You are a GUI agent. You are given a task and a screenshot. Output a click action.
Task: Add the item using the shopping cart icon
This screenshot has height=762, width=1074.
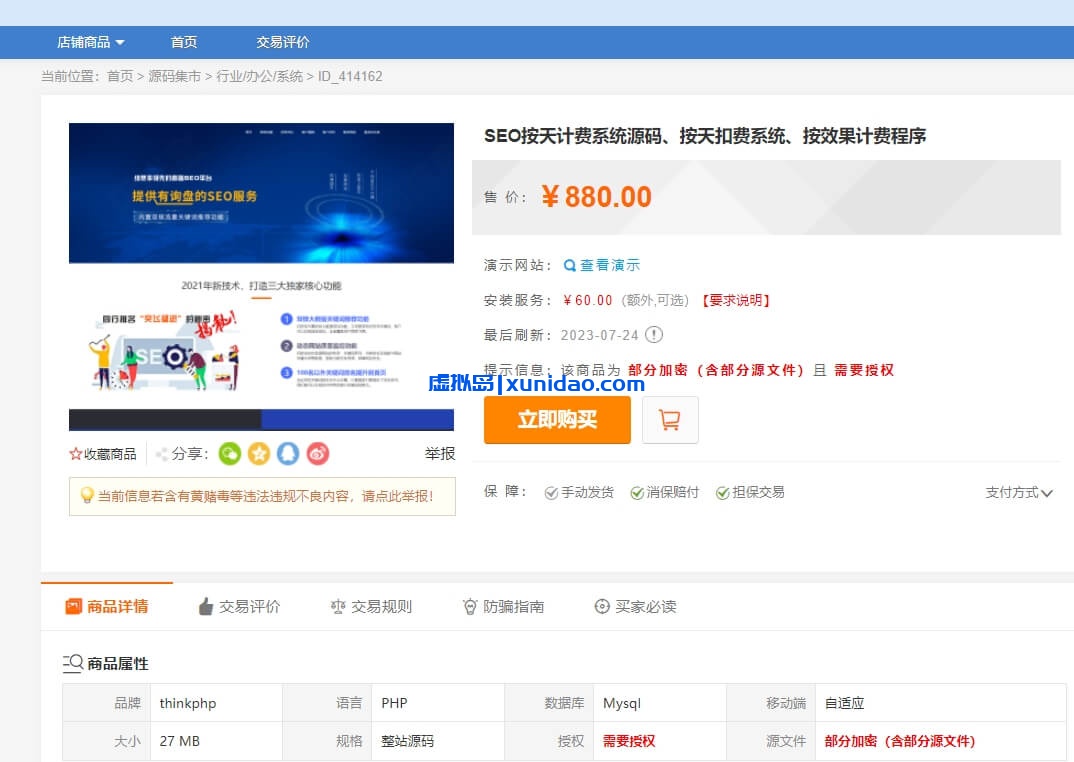click(670, 420)
